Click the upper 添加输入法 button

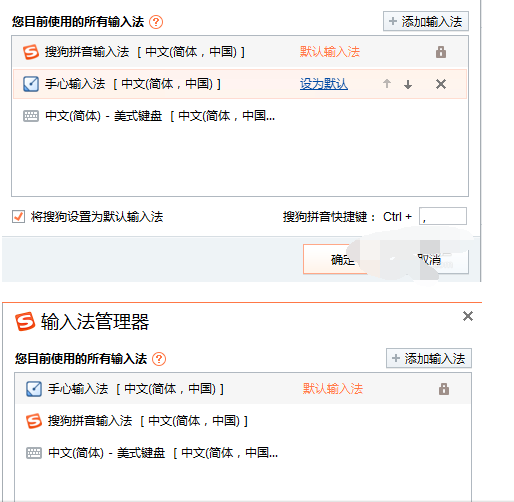(x=426, y=21)
